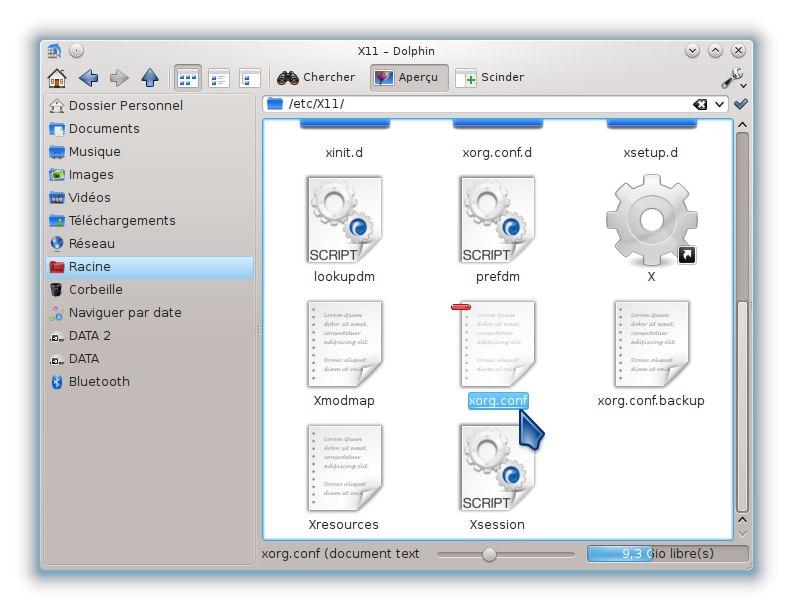Open the Chercher search tool
The image size is (793, 610).
click(316, 77)
